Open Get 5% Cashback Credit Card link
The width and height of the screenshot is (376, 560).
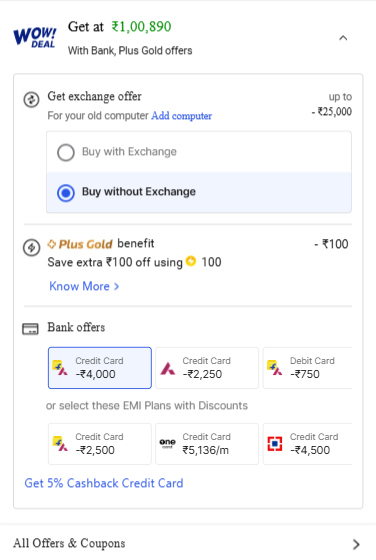[104, 483]
